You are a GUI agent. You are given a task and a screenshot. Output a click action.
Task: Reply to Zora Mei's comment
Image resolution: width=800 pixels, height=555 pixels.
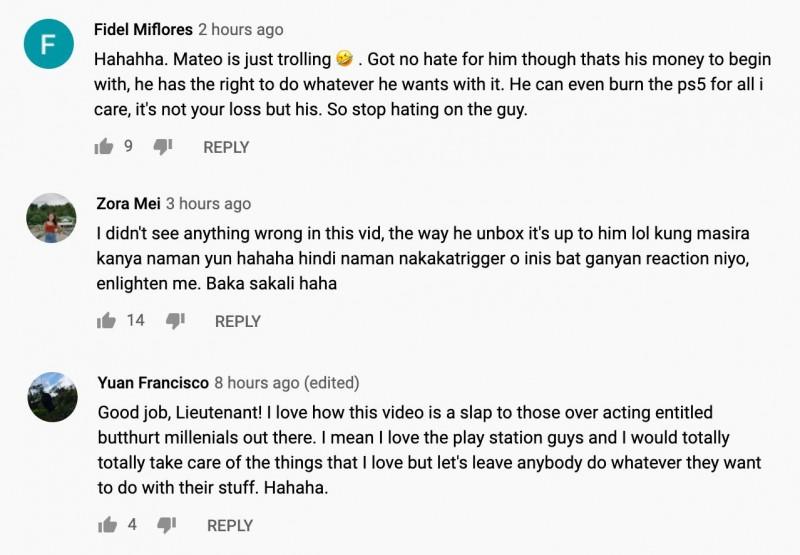coord(238,321)
